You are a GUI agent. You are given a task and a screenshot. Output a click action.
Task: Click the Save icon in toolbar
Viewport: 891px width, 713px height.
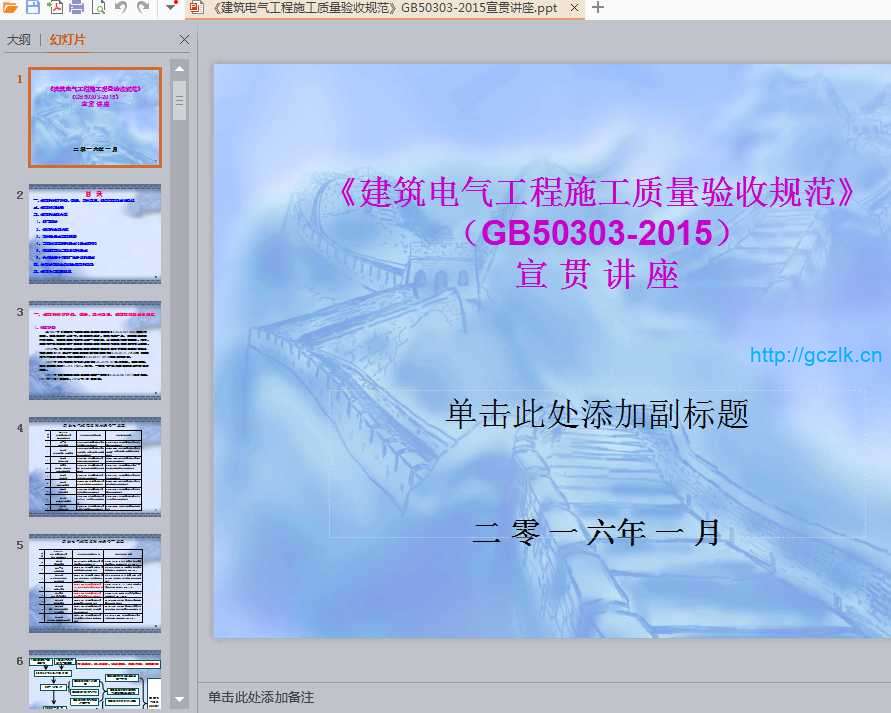pos(32,8)
